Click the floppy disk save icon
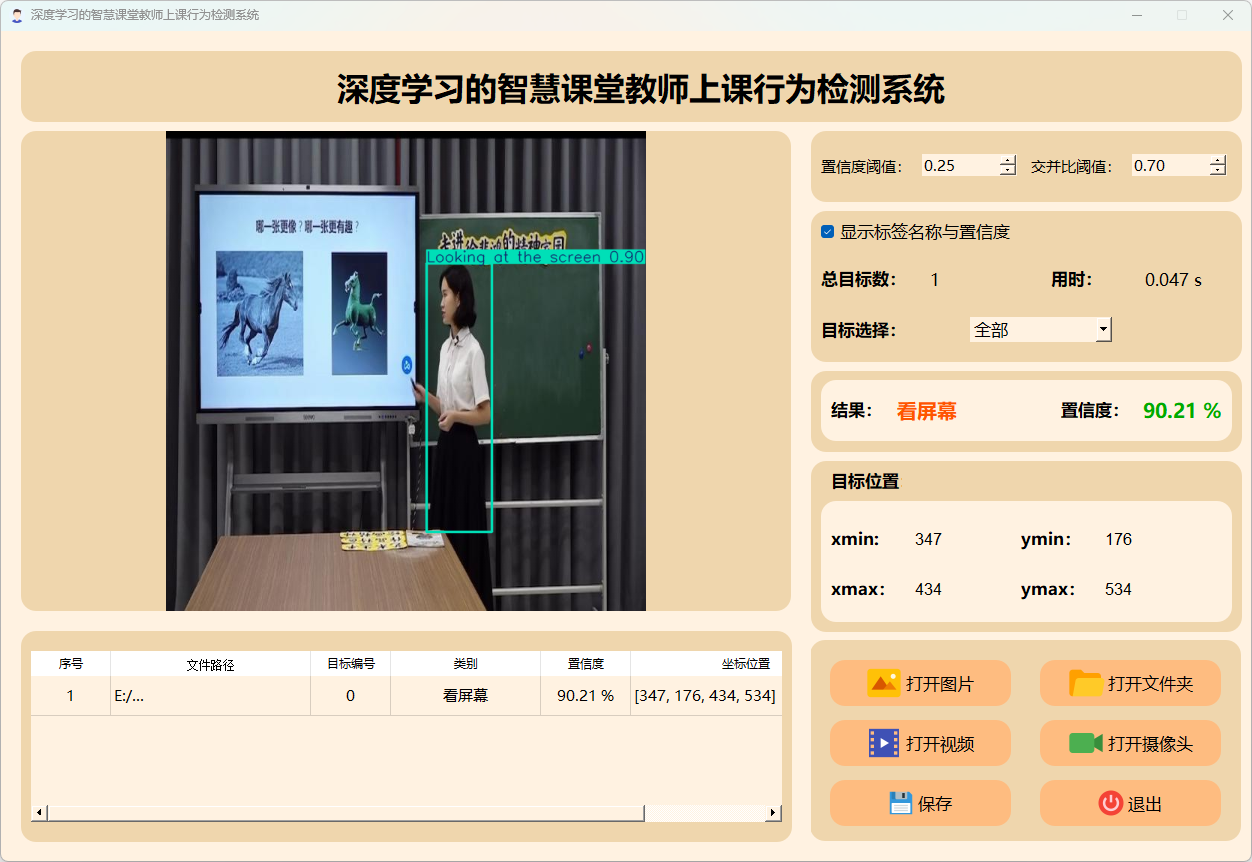The height and width of the screenshot is (862, 1252). tap(900, 803)
